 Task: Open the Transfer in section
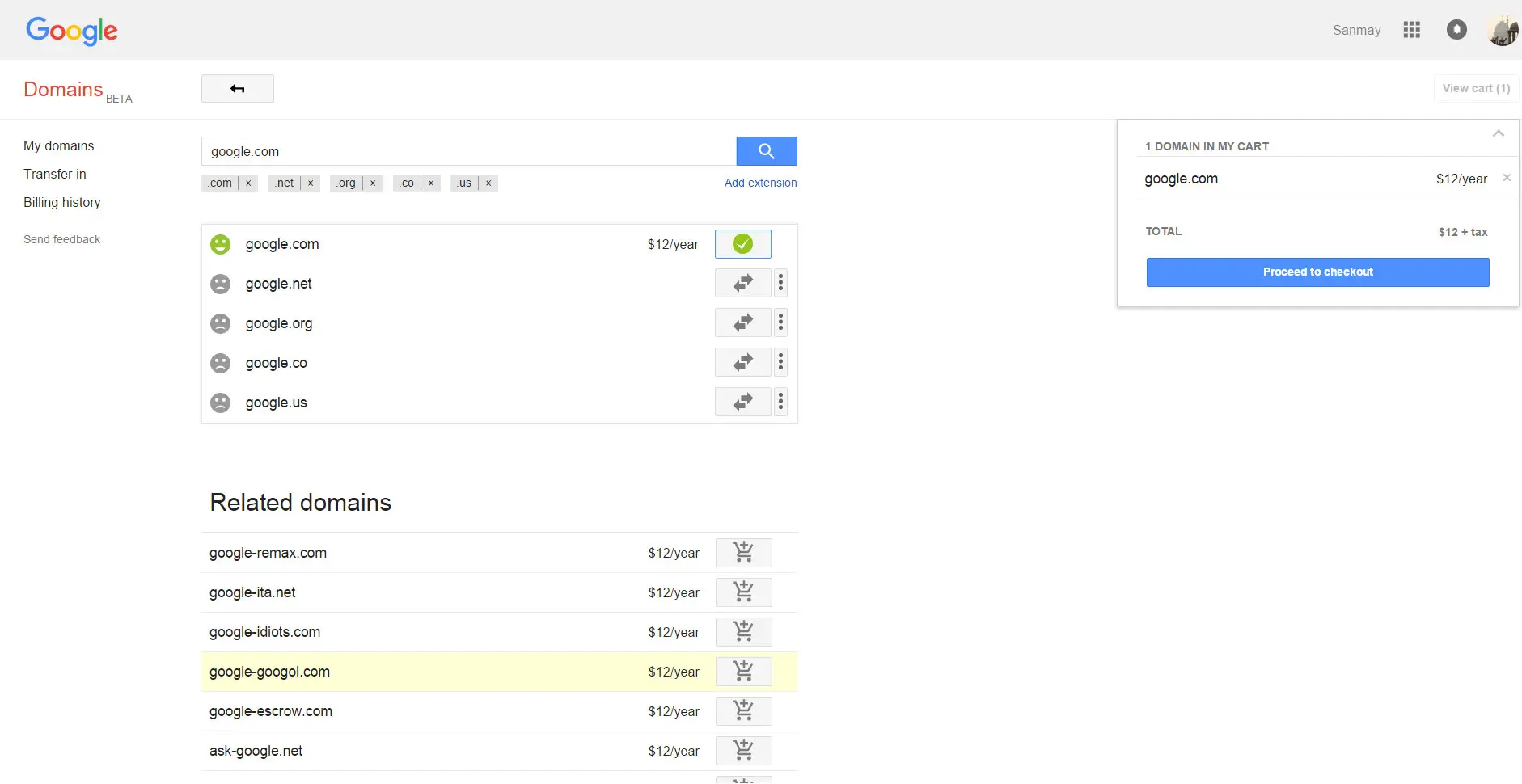point(55,174)
